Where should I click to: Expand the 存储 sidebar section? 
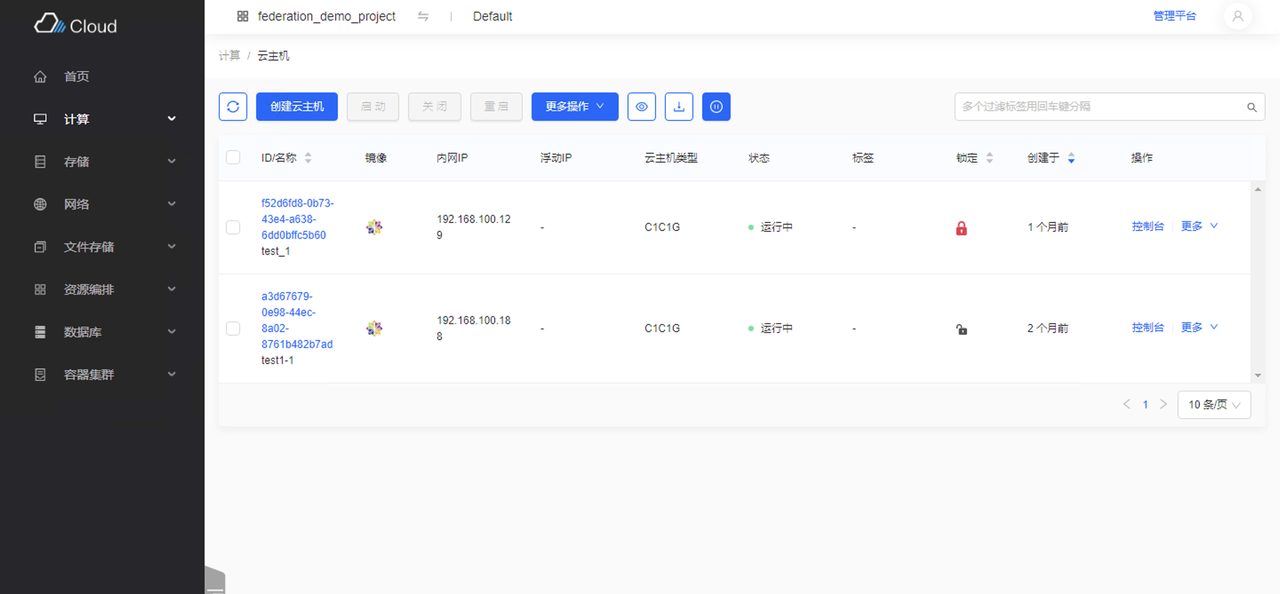coord(40,161)
